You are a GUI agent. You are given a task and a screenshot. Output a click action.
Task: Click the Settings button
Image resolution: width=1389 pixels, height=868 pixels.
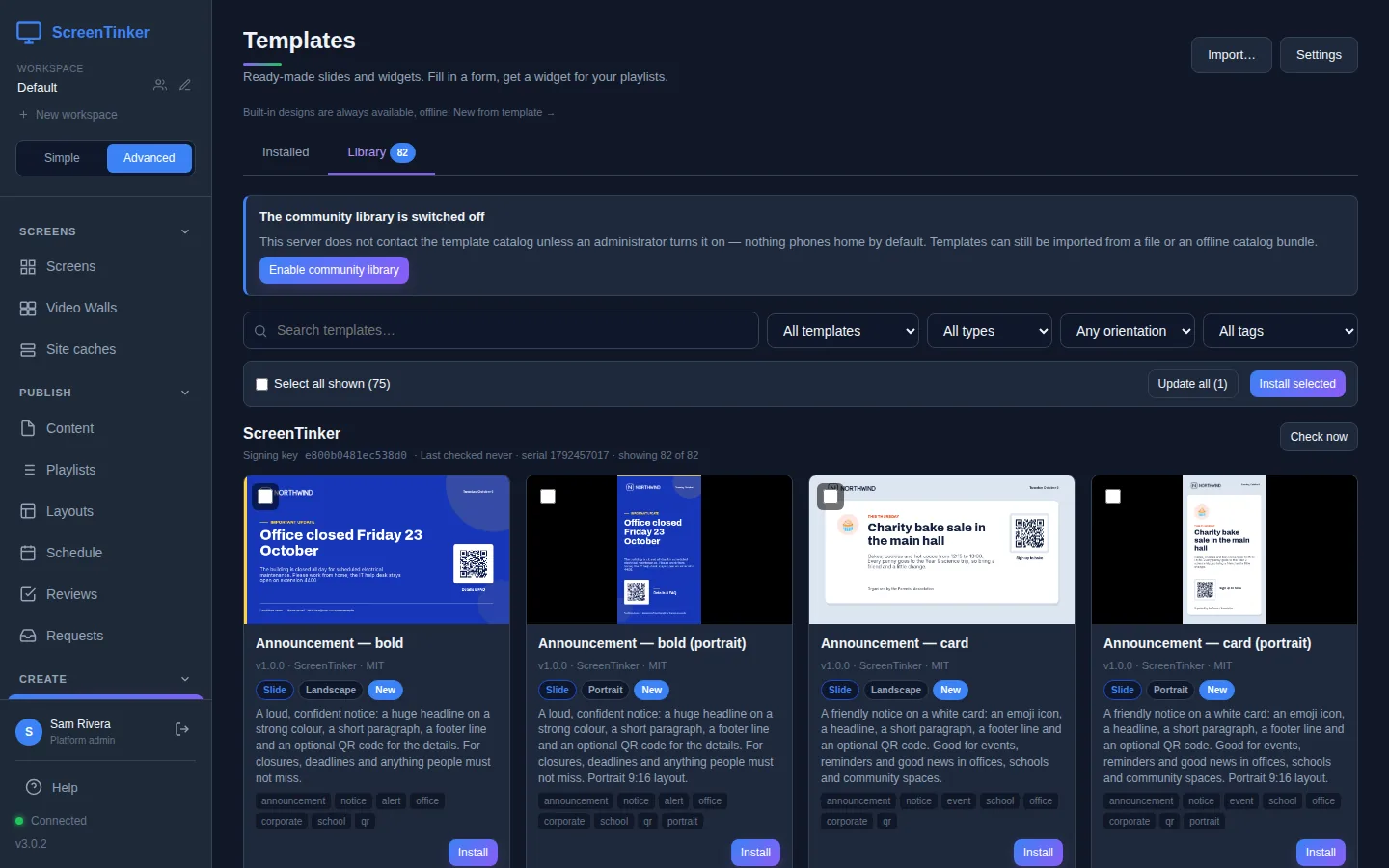(1319, 55)
